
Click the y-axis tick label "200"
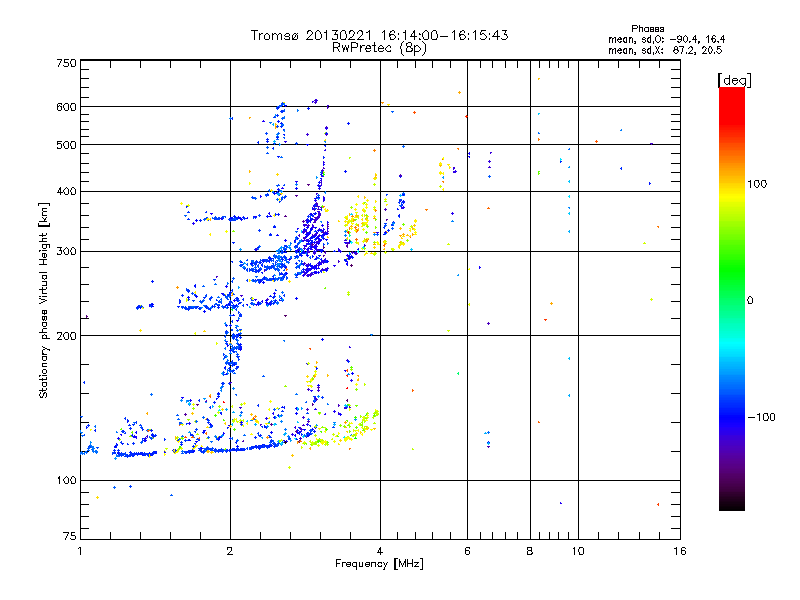(66, 336)
